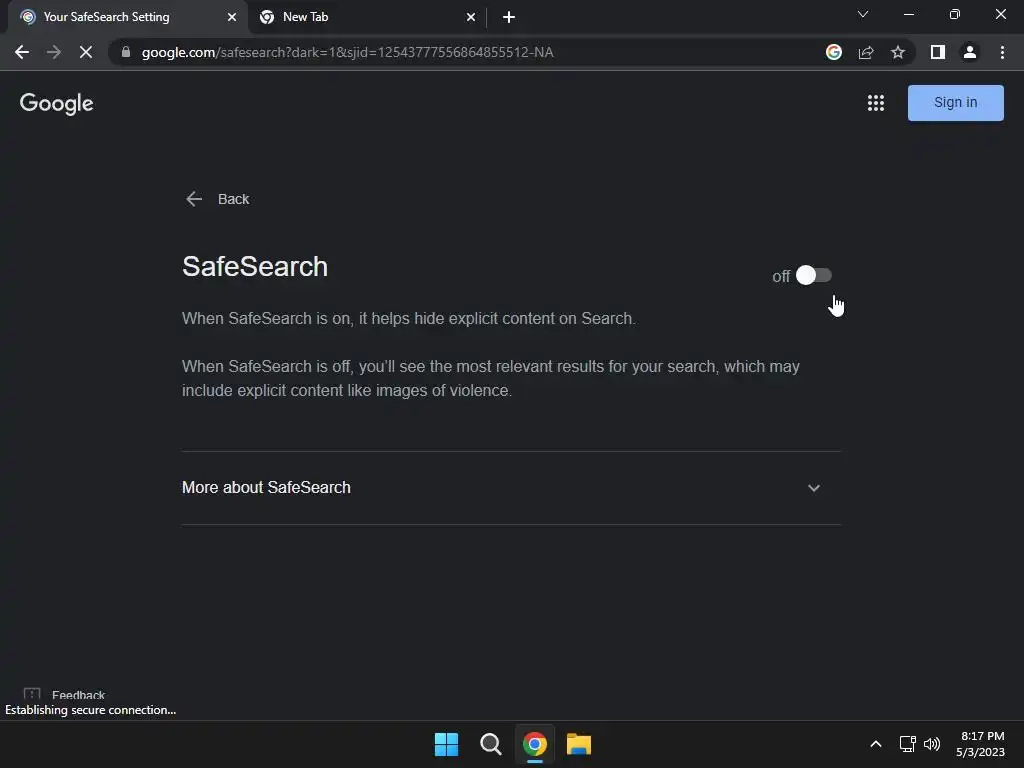Switch to the New Tab tab

coord(366,17)
